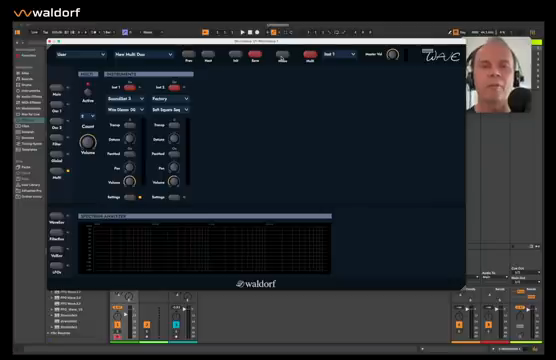The height and width of the screenshot is (360, 556).
Task: Open the Factory bank dropdown for Inst 2
Action: click(170, 99)
